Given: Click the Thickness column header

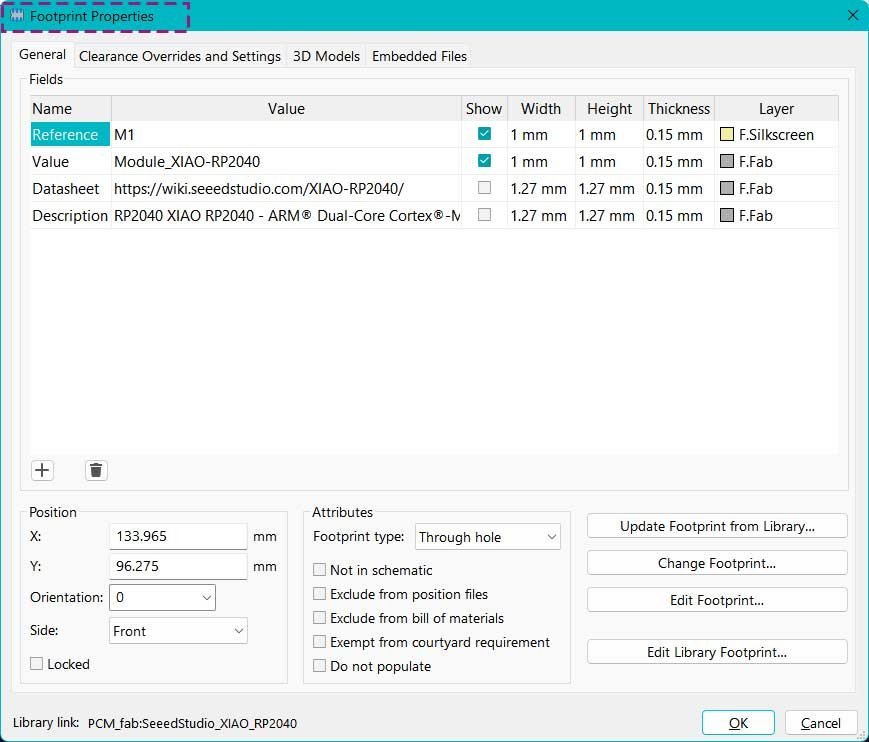Looking at the screenshot, I should (x=679, y=109).
